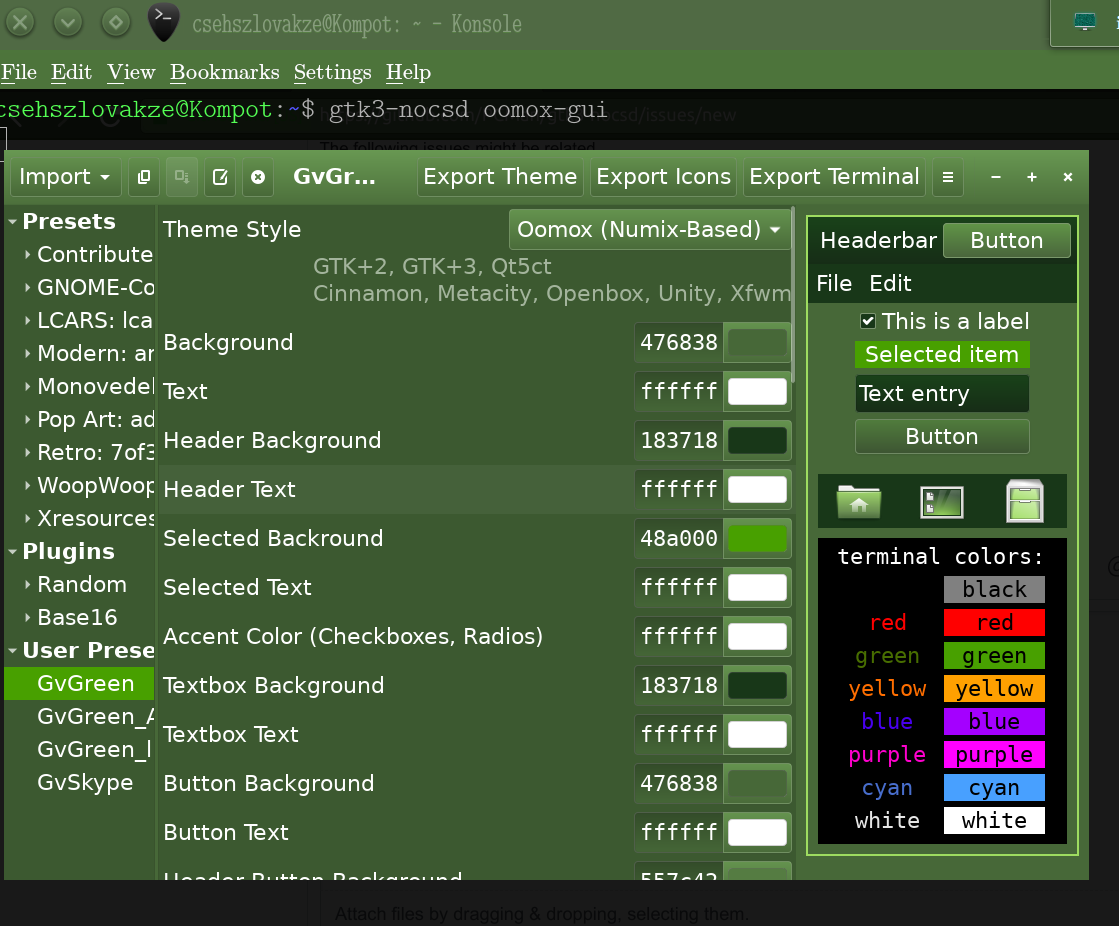
Task: Expand the LCARS preset group
Action: 27,320
